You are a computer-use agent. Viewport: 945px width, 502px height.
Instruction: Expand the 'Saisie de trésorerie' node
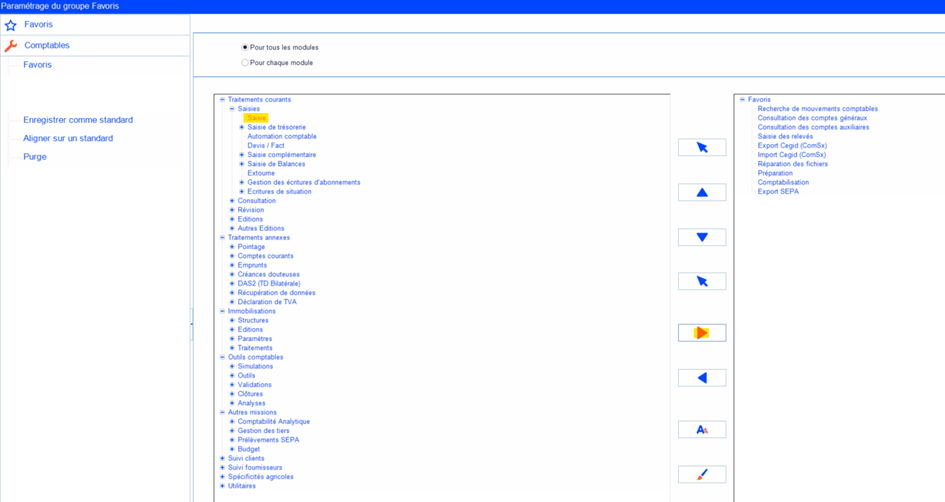(242, 127)
